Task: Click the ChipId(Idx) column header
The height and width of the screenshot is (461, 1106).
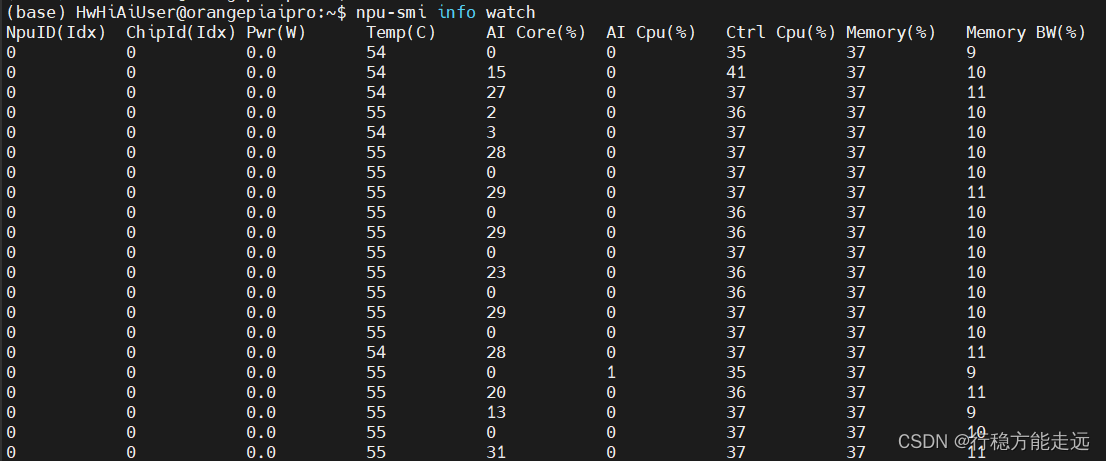Action: click(x=181, y=32)
